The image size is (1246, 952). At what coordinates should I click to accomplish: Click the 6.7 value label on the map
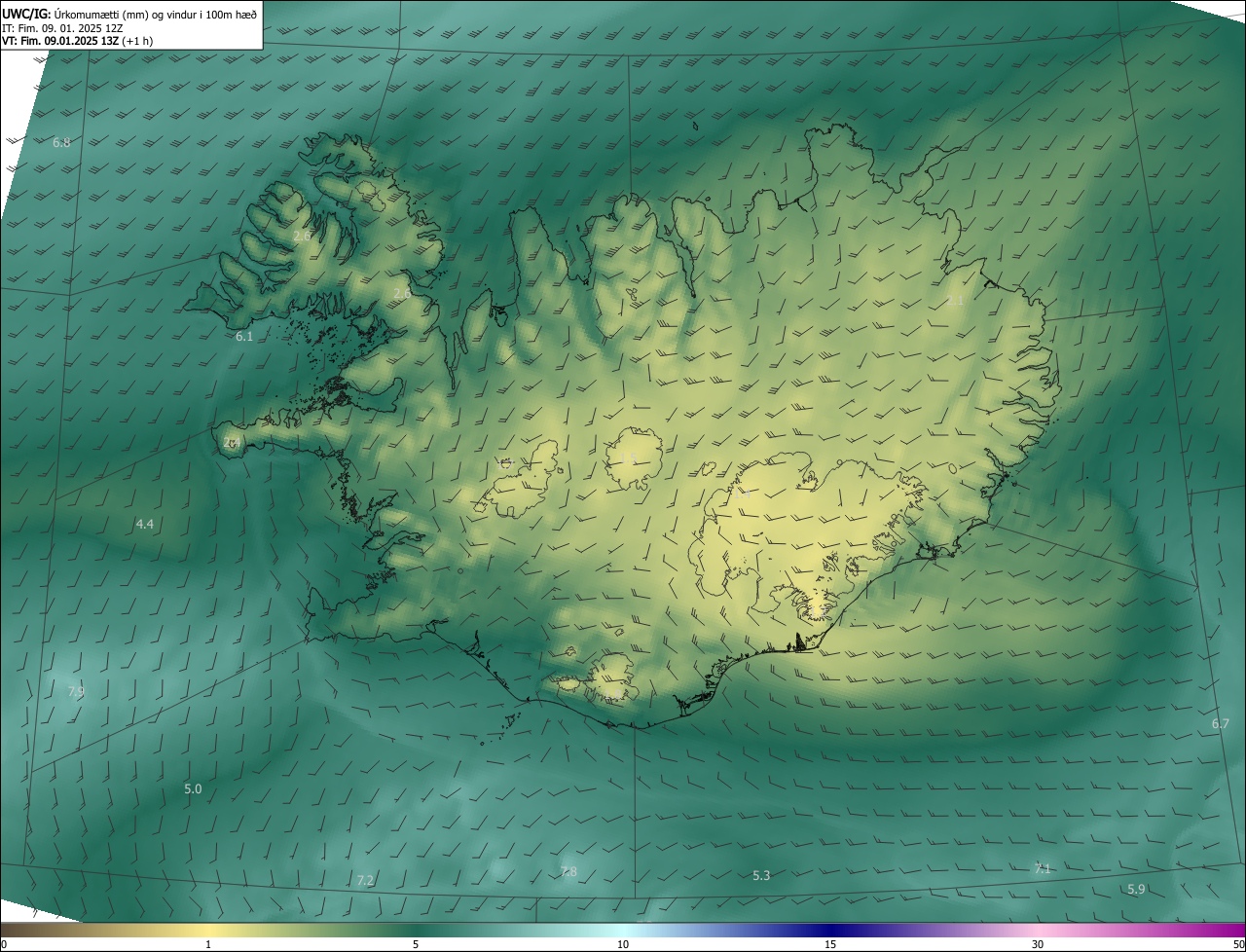pos(1221,724)
